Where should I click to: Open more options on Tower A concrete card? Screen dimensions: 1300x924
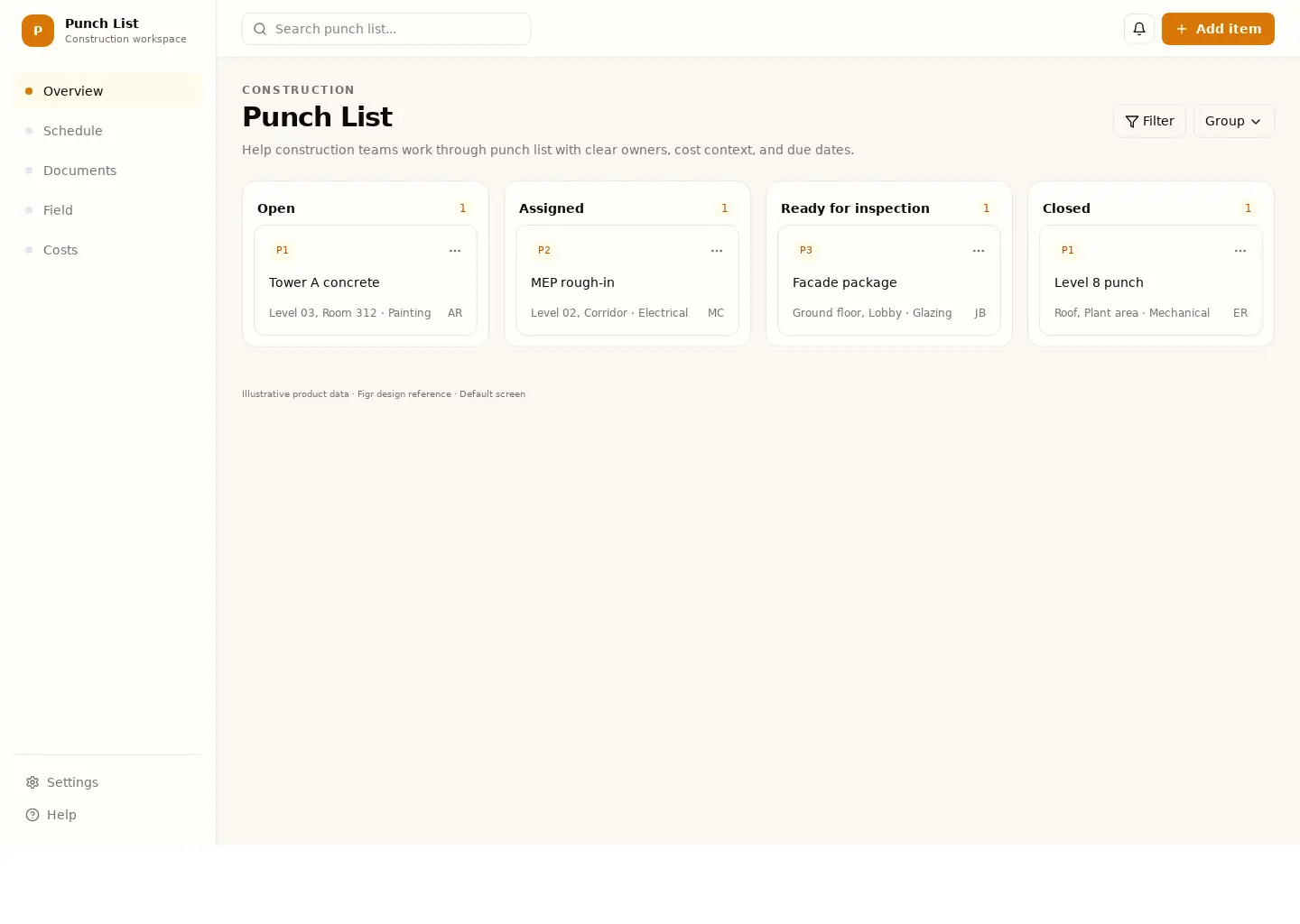(x=455, y=251)
